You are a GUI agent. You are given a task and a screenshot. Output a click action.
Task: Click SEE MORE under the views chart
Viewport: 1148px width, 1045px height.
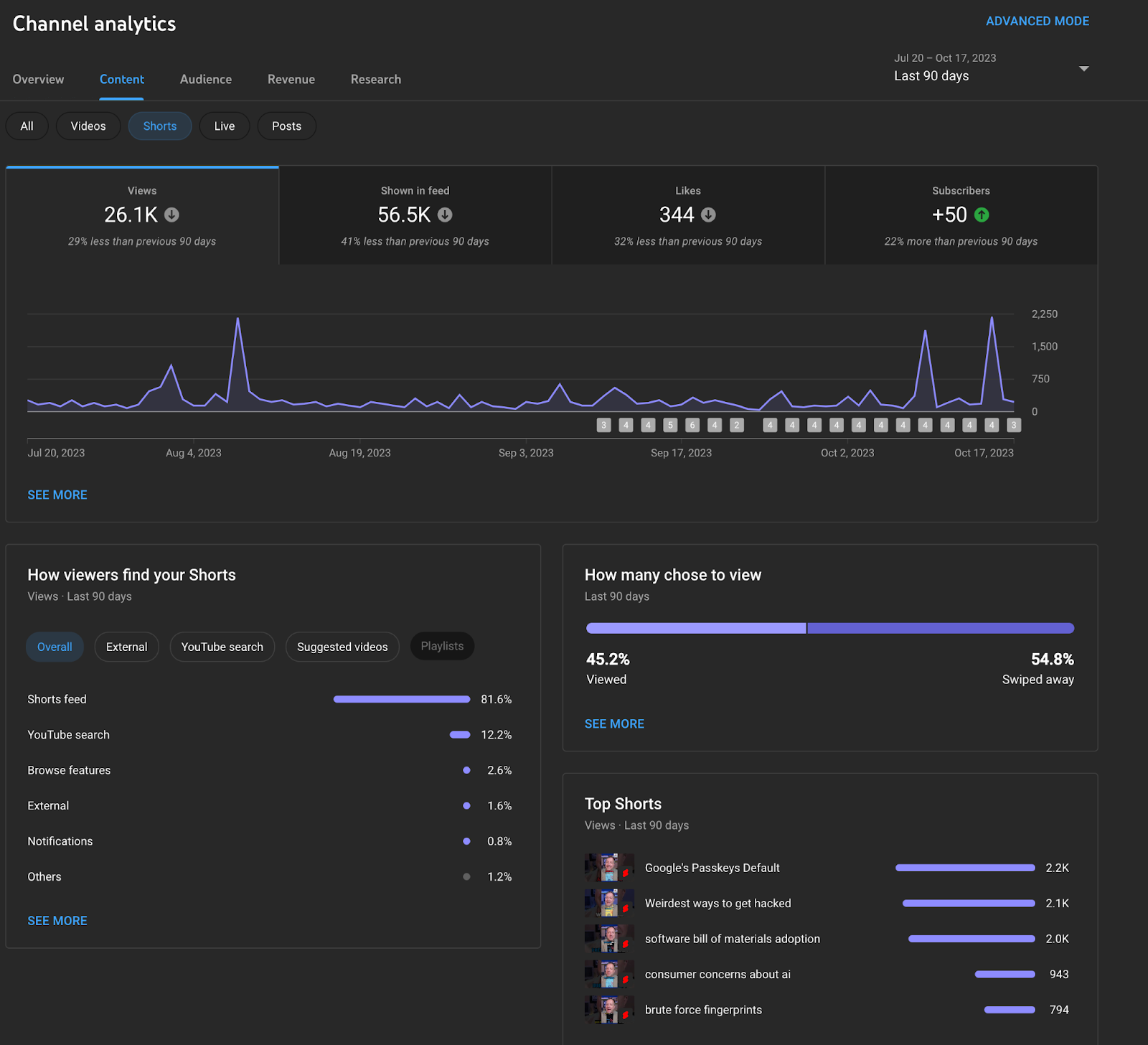pyautogui.click(x=57, y=495)
